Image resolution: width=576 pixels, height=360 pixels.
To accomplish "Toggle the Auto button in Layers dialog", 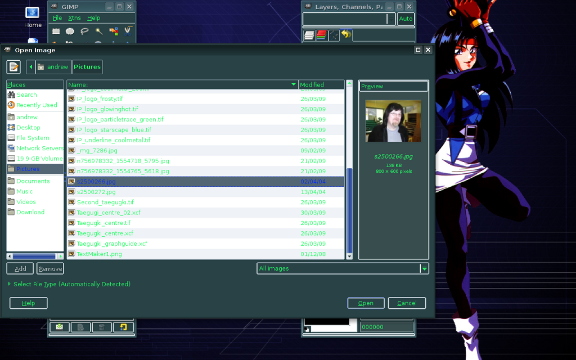I will pyautogui.click(x=406, y=19).
